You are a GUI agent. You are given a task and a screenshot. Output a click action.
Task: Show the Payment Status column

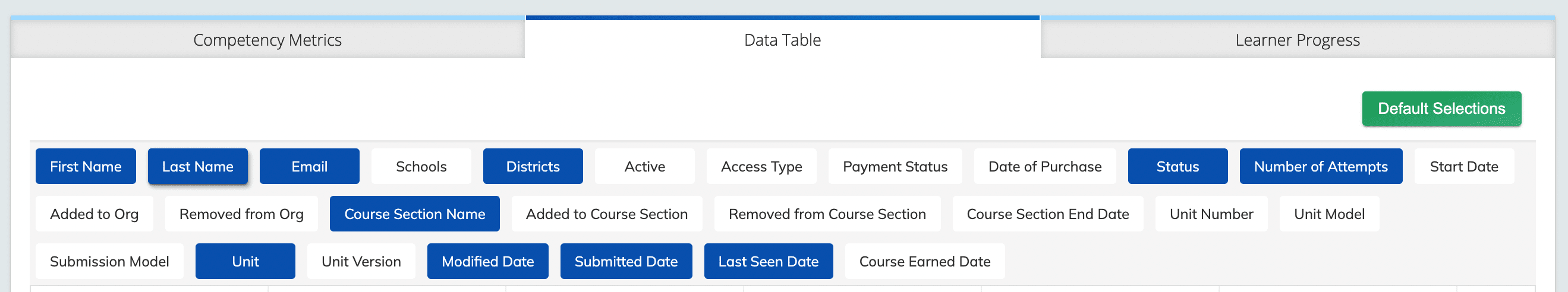click(x=895, y=166)
